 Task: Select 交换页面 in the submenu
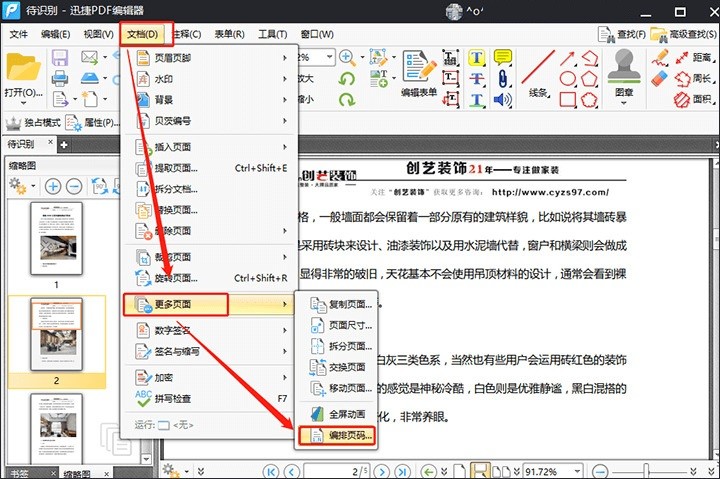(x=336, y=367)
